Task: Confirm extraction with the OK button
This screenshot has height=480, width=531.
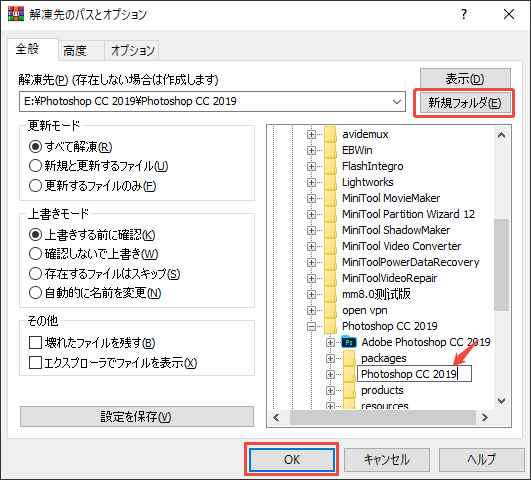Action: (292, 460)
